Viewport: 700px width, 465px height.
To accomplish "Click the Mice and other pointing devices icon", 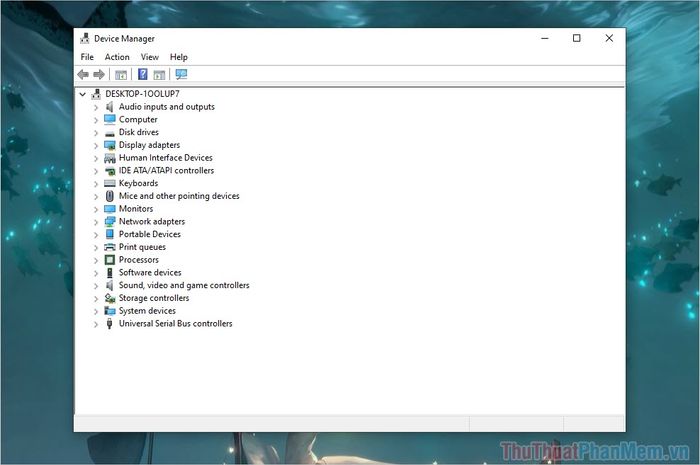I will point(109,196).
